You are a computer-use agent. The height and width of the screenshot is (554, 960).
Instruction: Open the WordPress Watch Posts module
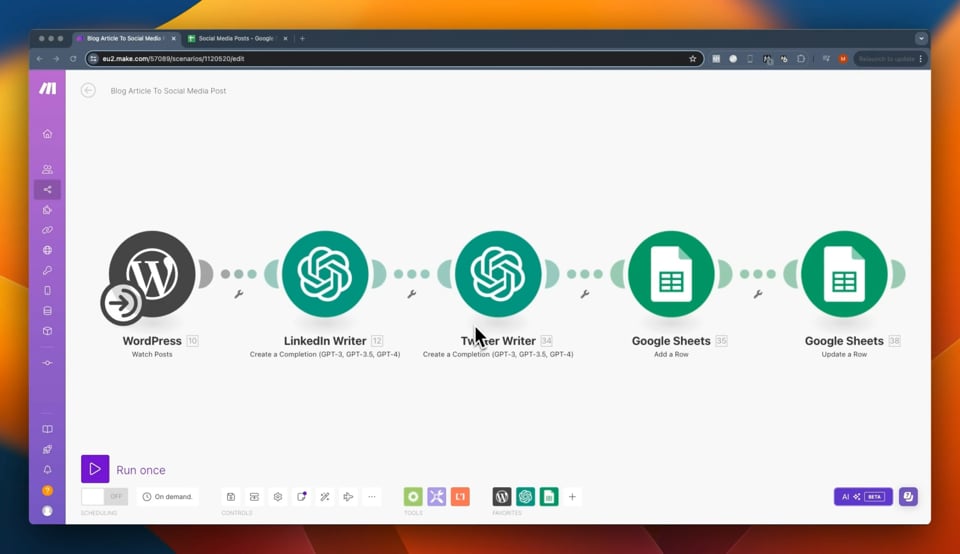[x=152, y=274]
